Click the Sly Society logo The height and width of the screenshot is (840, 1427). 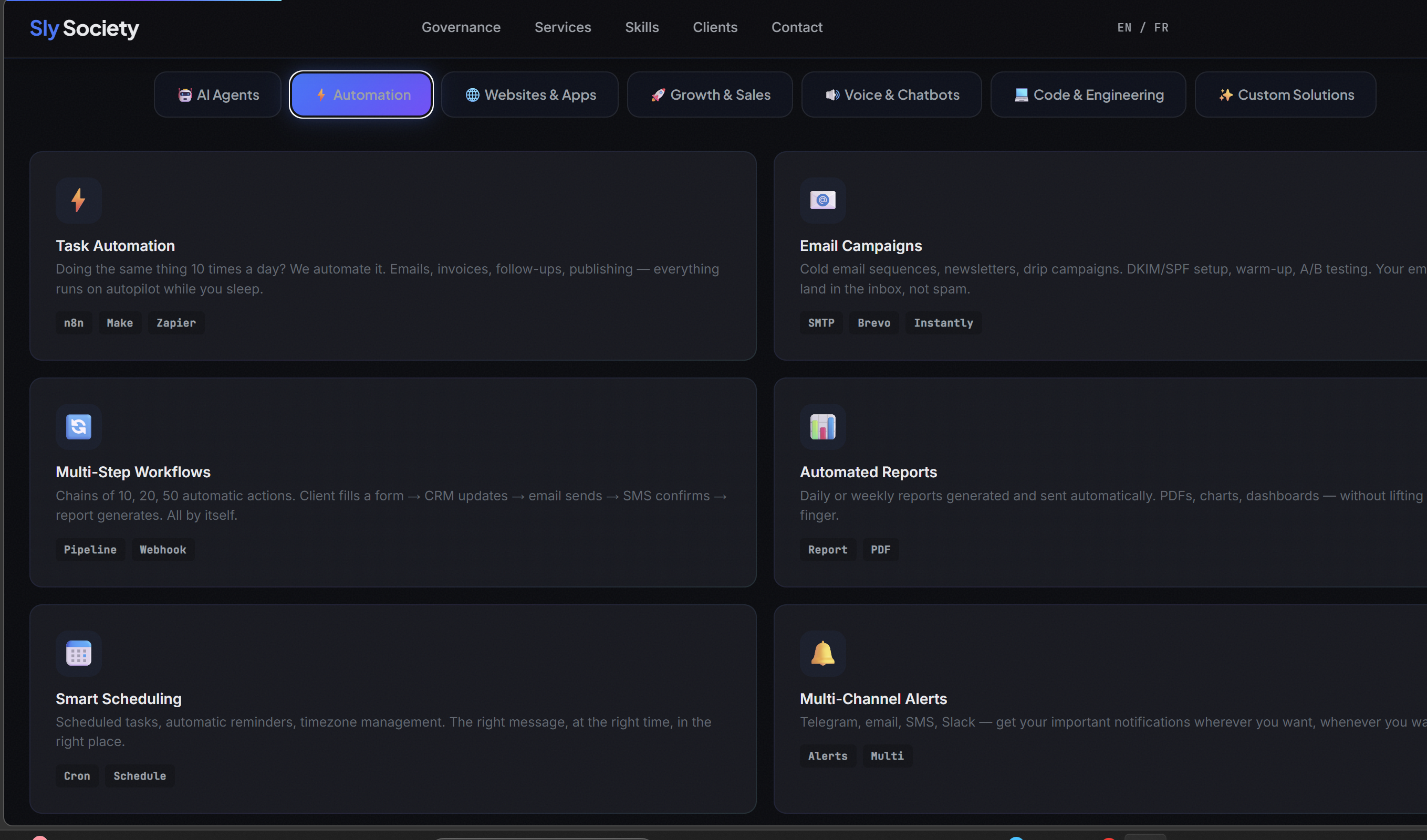(84, 28)
